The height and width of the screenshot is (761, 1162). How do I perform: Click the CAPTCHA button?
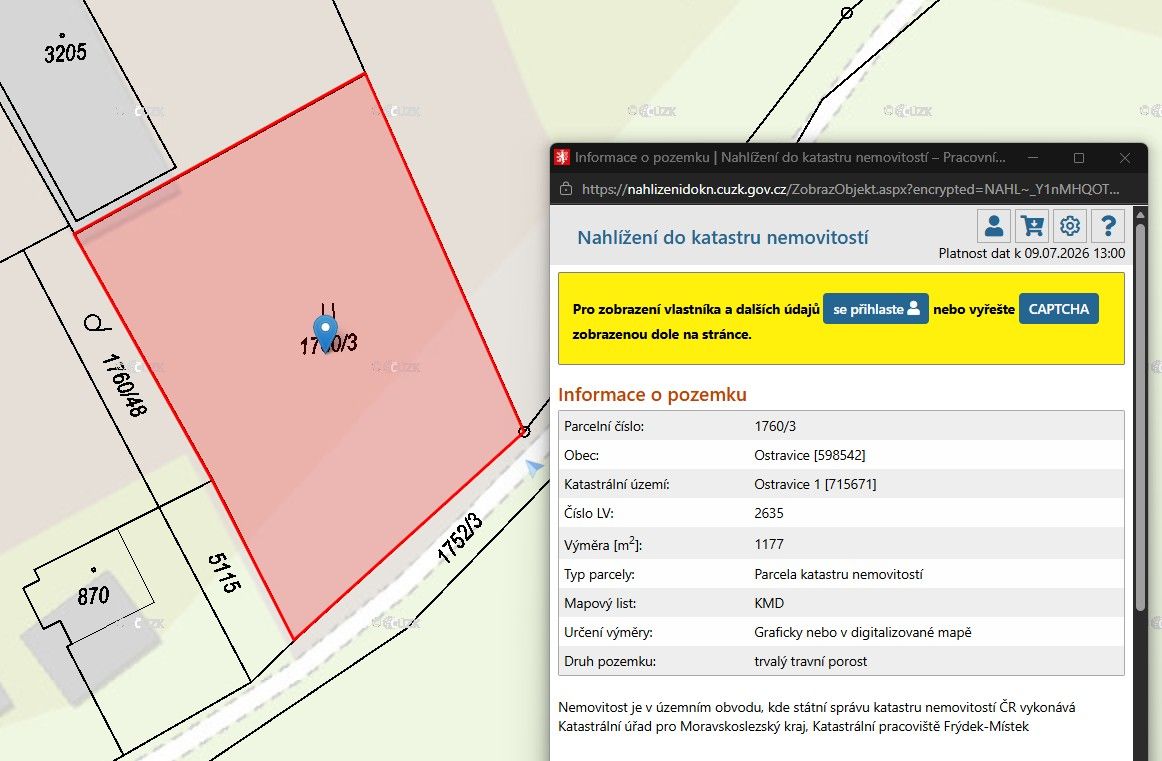tap(1058, 309)
